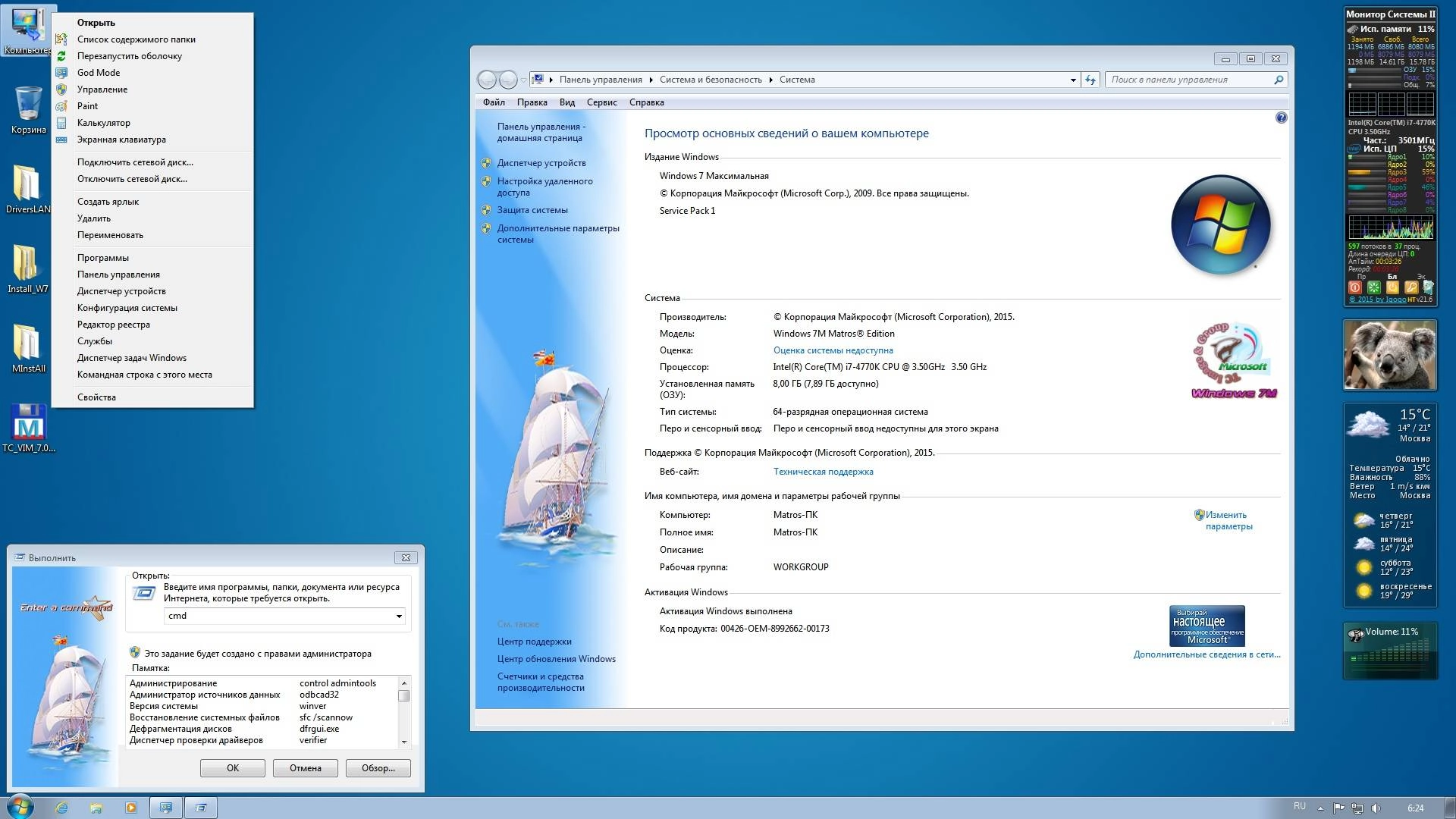Click Отмена in the Run dialog
Viewport: 1456px width, 819px height.
click(x=306, y=768)
